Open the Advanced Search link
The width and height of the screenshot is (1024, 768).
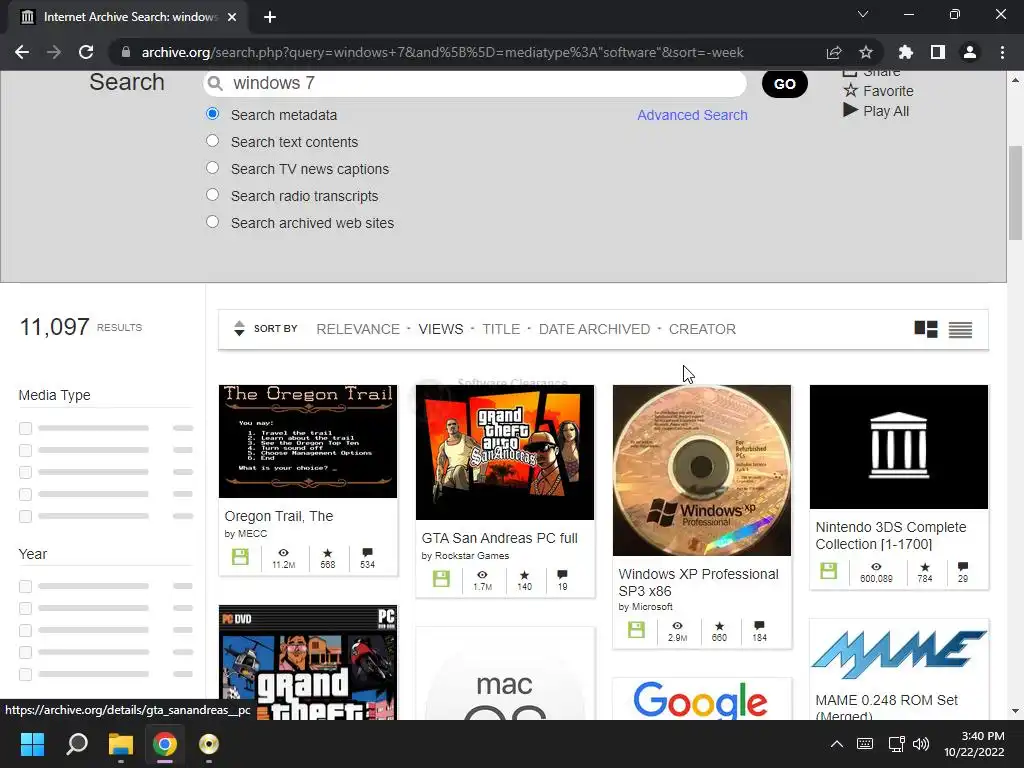click(692, 115)
